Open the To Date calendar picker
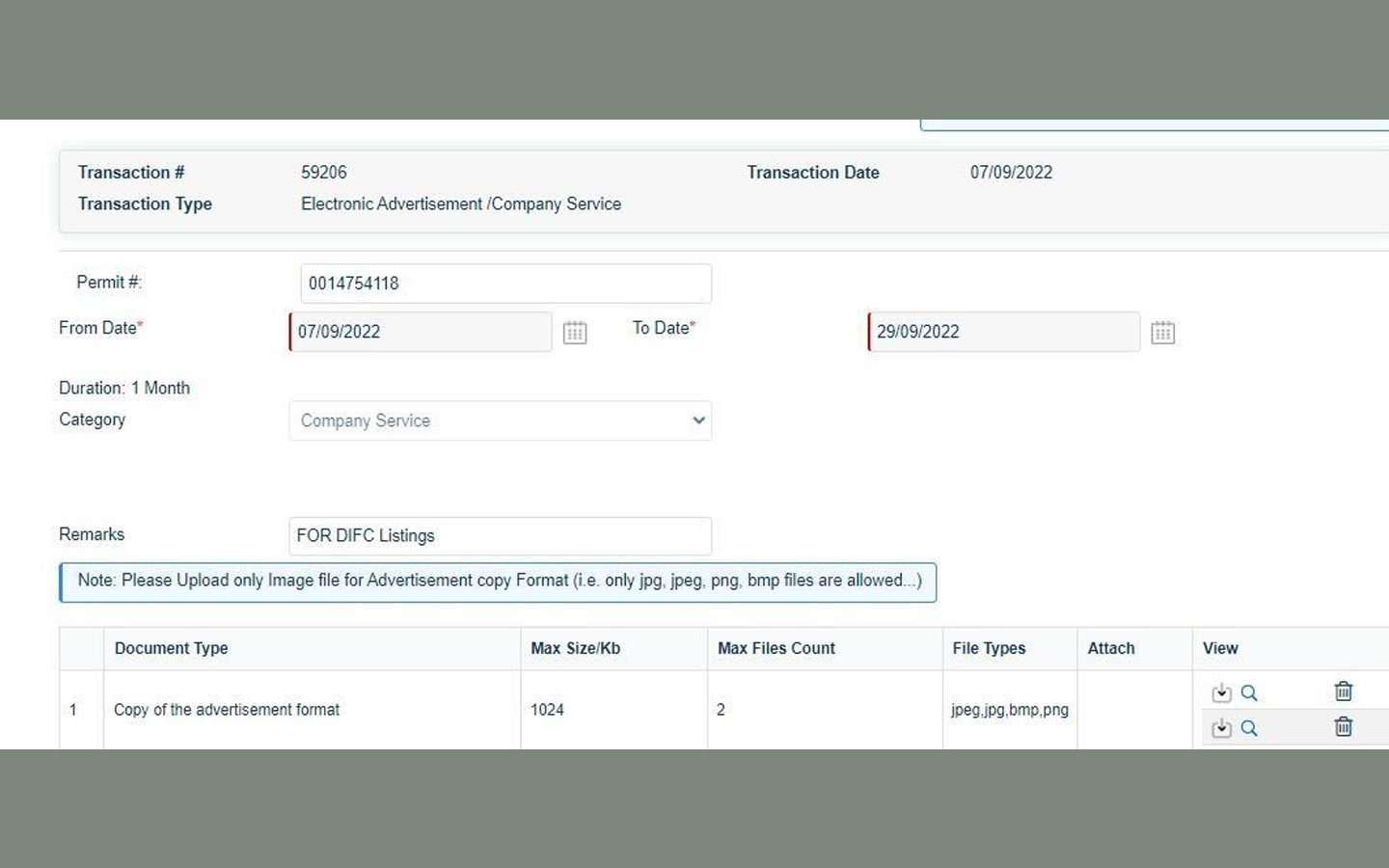 (1162, 332)
